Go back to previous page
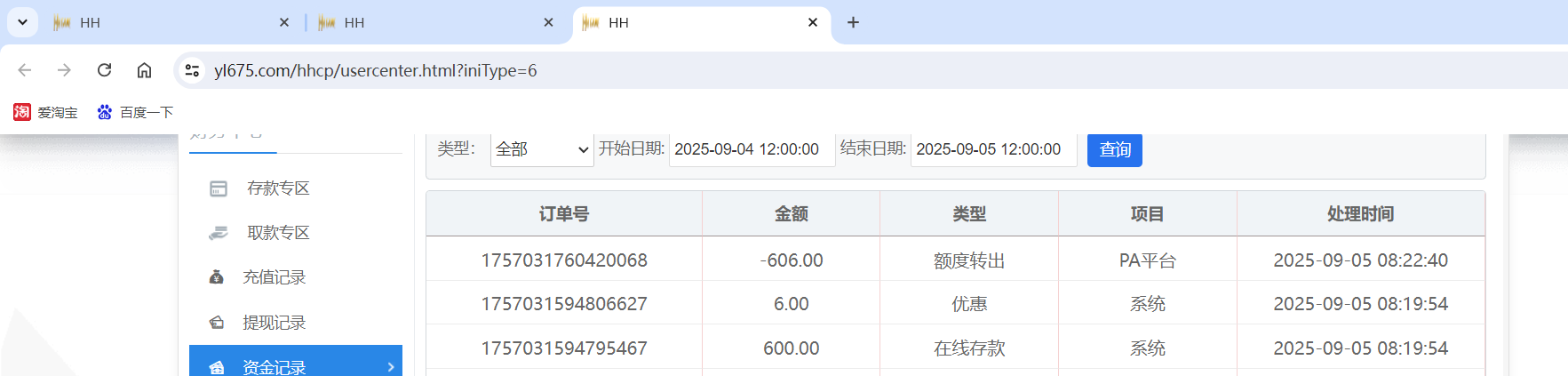Viewport: 1568px width, 376px height. (x=25, y=70)
